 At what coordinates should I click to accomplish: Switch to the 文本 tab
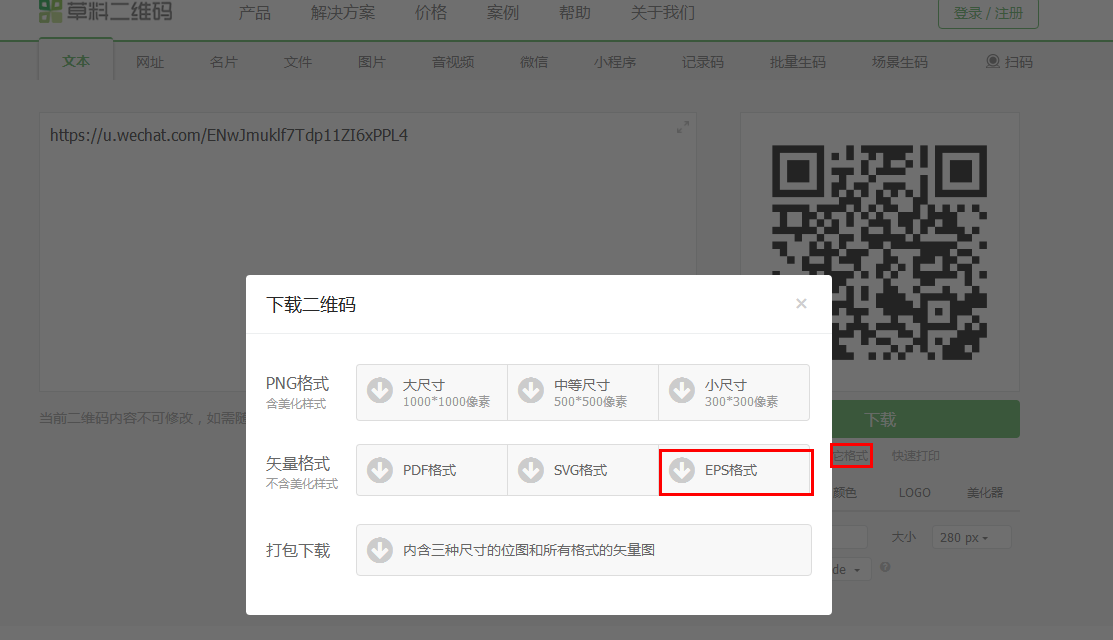(76, 61)
